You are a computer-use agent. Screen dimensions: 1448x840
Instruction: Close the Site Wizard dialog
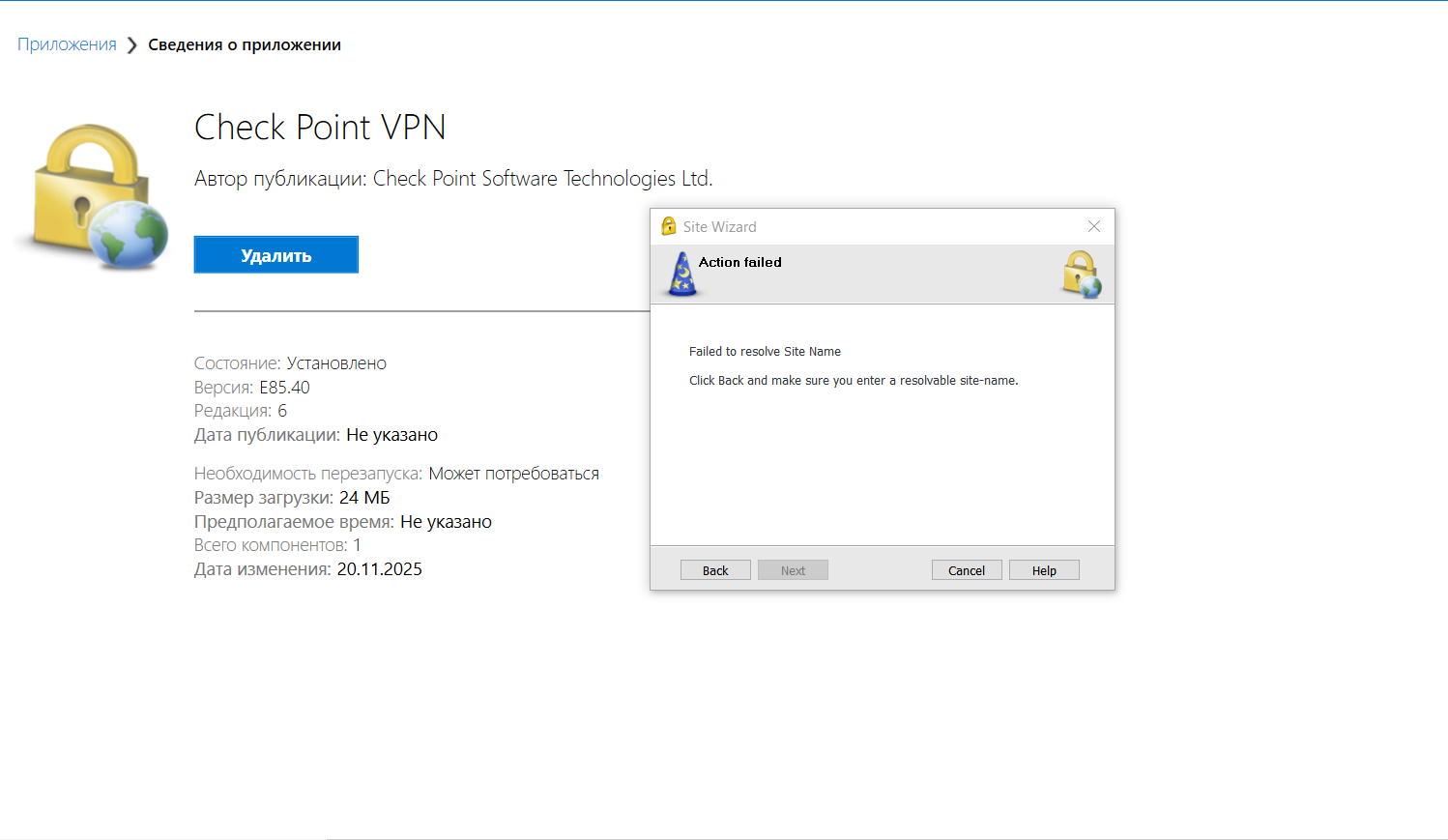pyautogui.click(x=1094, y=226)
